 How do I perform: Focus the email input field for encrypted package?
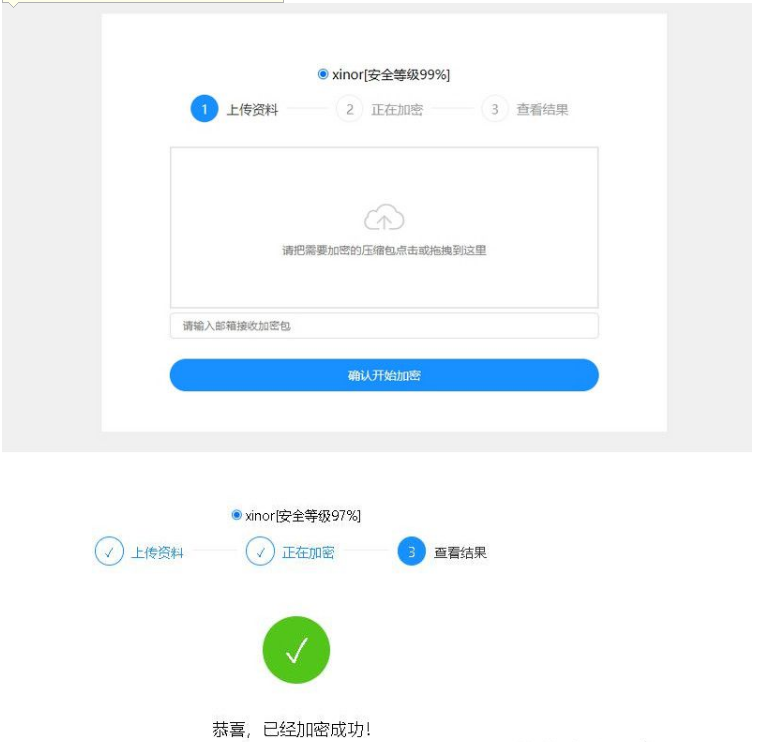point(384,326)
